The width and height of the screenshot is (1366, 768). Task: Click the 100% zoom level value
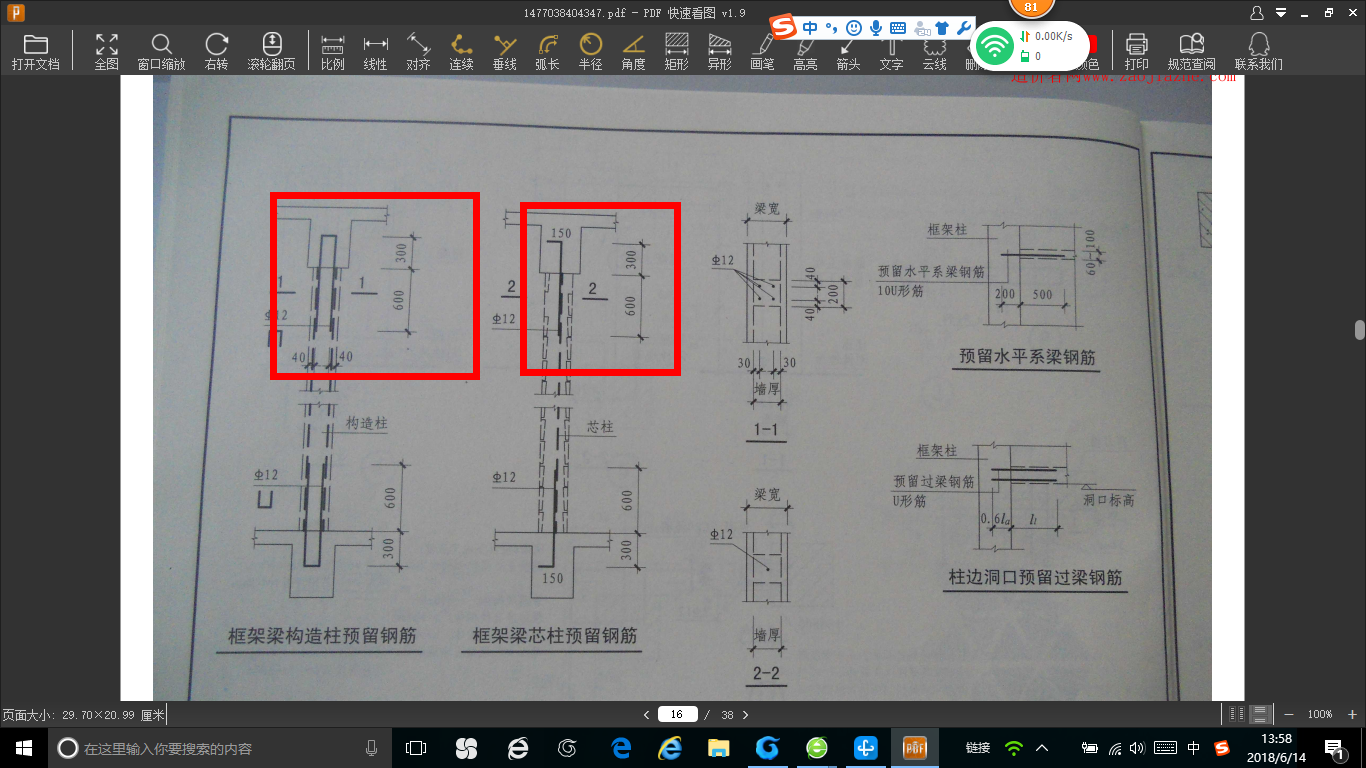click(1320, 714)
